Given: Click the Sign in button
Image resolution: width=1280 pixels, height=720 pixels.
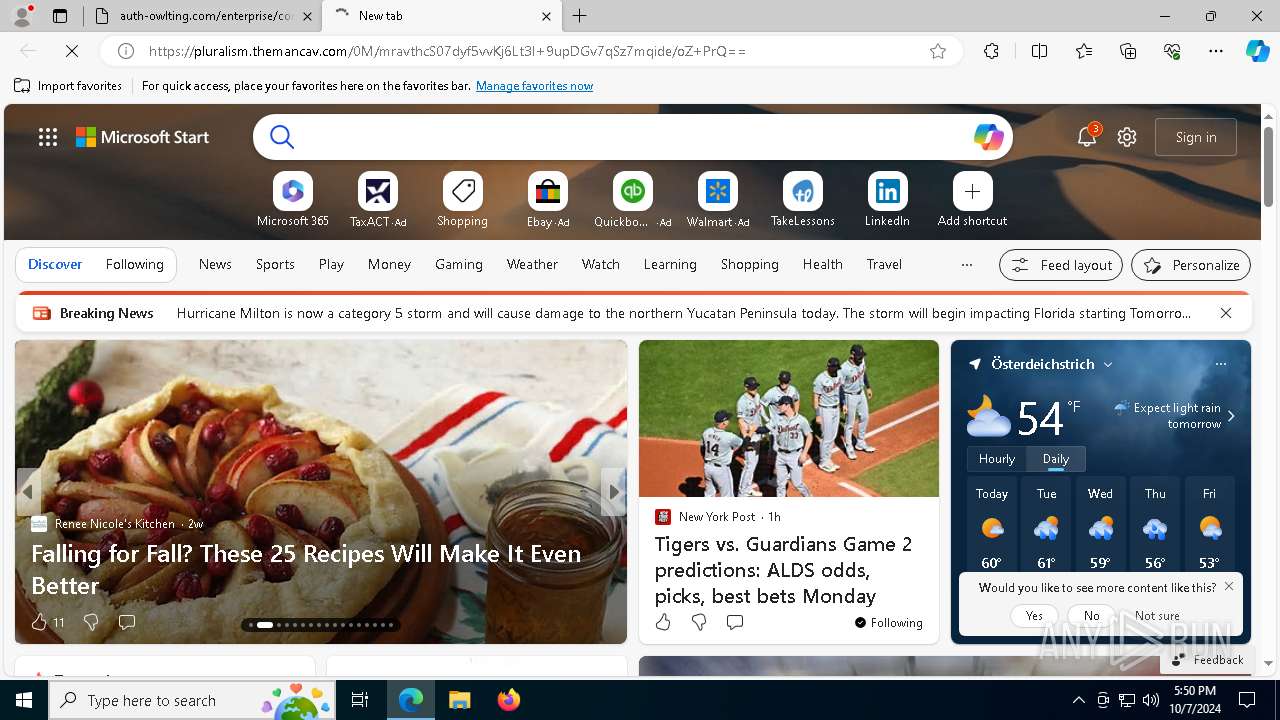Looking at the screenshot, I should point(1196,137).
